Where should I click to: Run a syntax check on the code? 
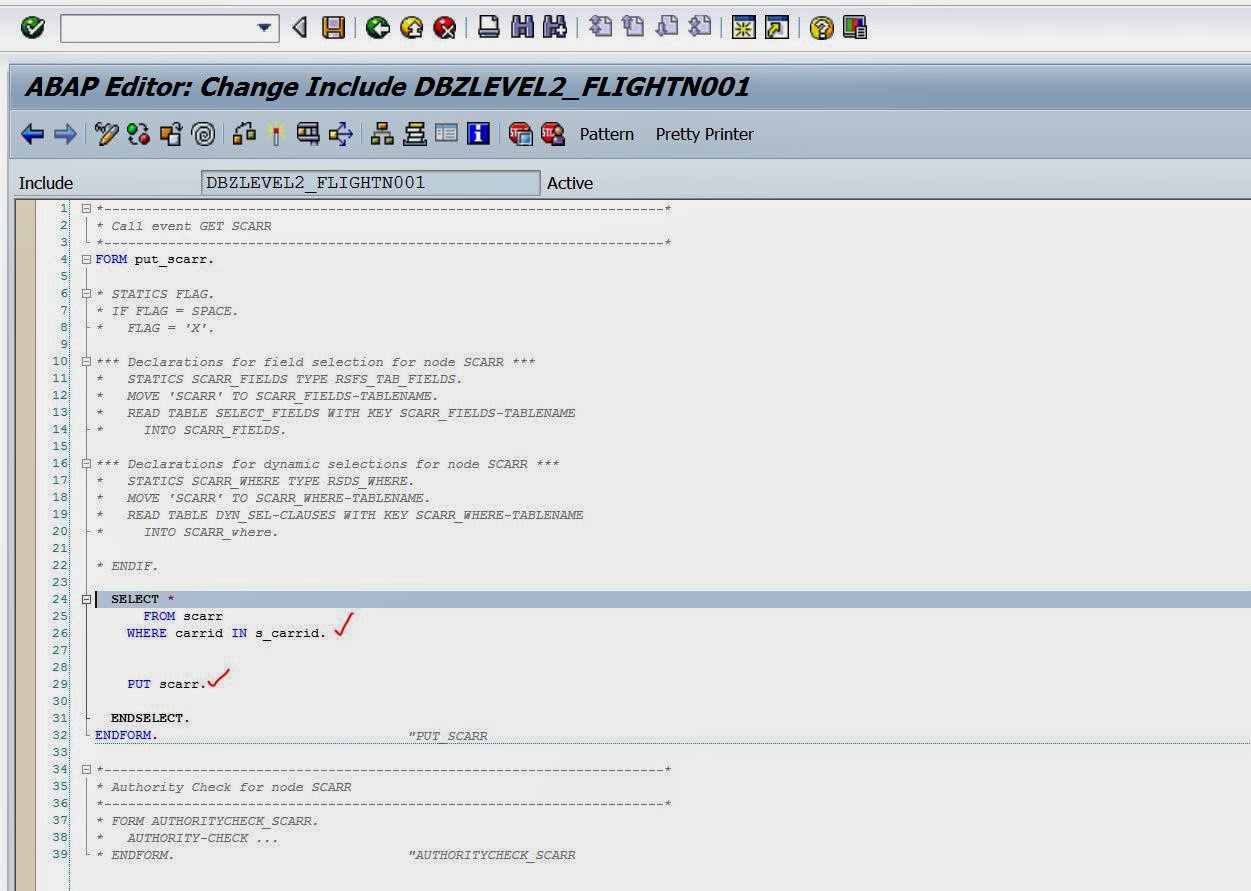(140, 134)
